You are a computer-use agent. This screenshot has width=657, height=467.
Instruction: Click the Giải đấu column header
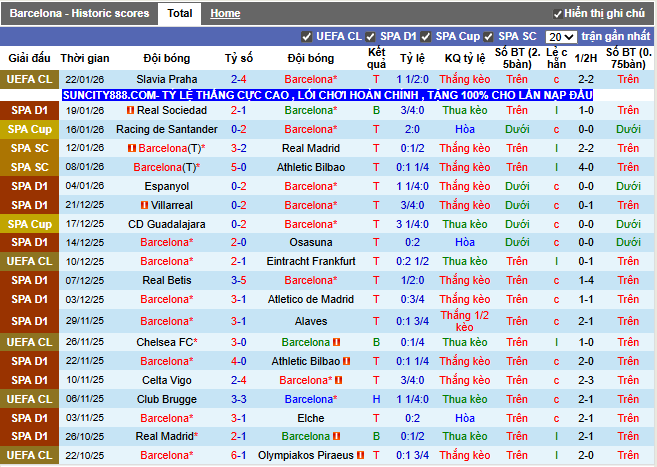tap(29, 58)
